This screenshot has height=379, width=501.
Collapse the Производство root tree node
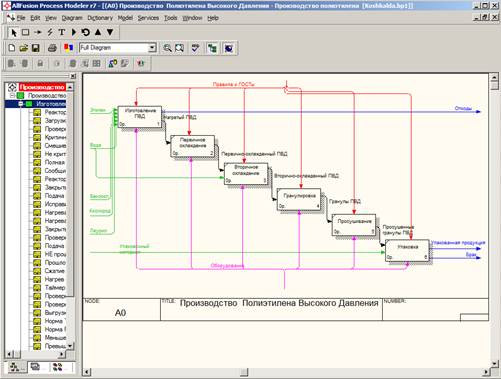pyautogui.click(x=12, y=96)
